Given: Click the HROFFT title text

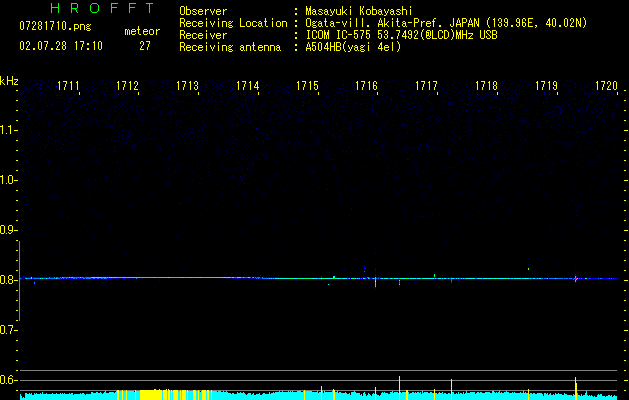Looking at the screenshot, I should click(102, 8).
